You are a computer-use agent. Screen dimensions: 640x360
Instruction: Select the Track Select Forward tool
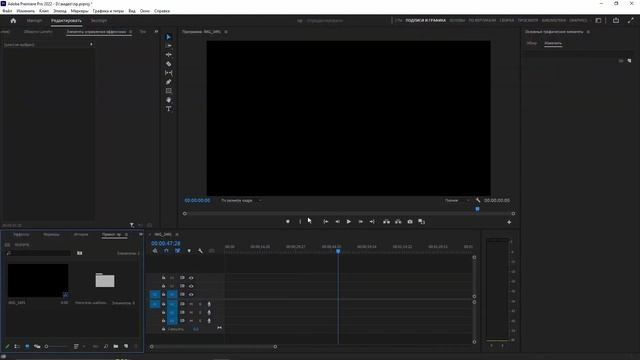(x=169, y=46)
